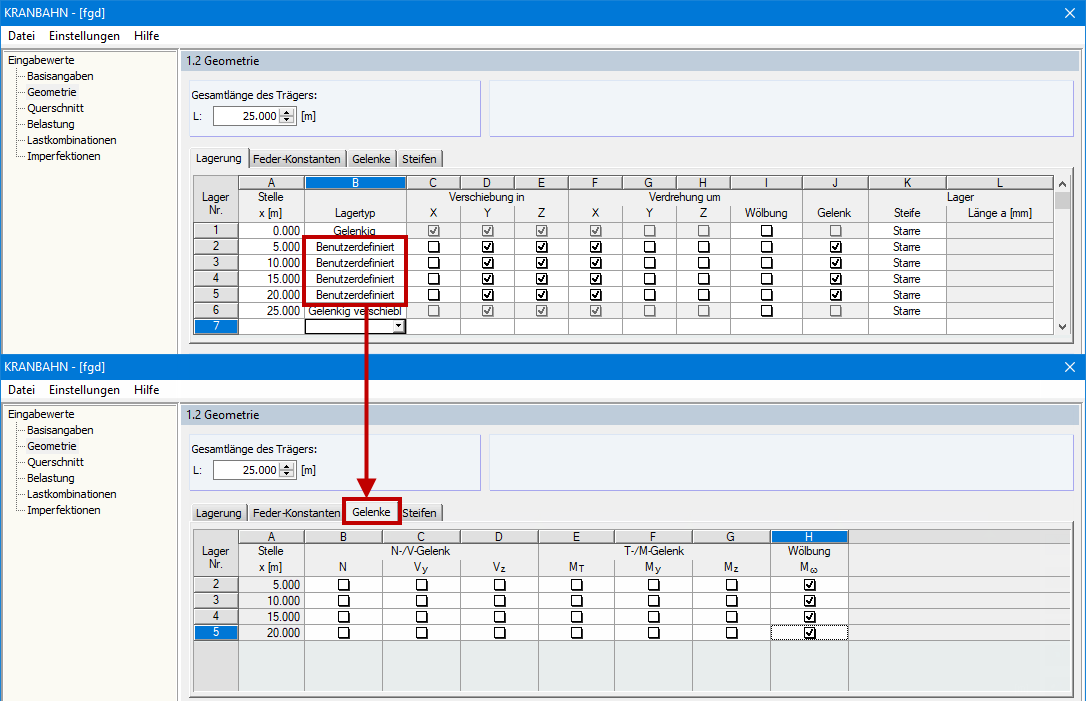Toggle My checkbox for Lager 2 in Gelenke table
1086x701 pixels.
[654, 585]
